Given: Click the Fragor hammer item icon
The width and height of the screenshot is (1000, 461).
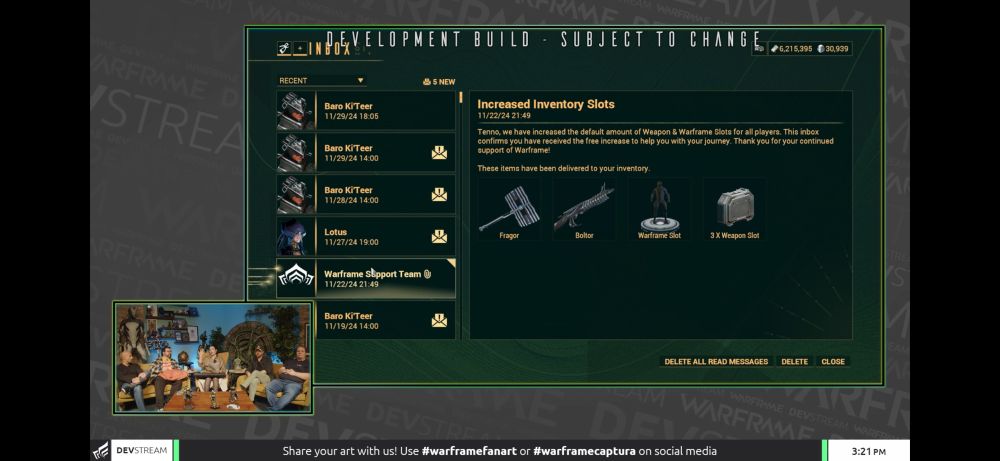Looking at the screenshot, I should coord(509,207).
